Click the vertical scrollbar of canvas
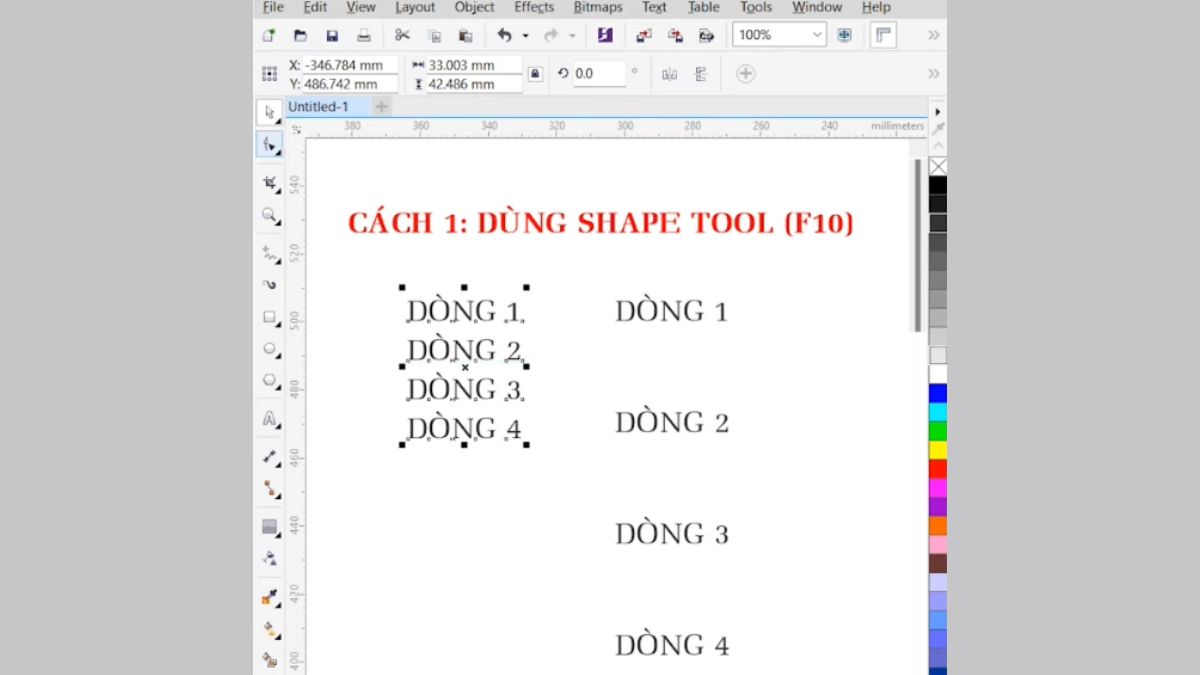1200x675 pixels. pyautogui.click(x=918, y=245)
